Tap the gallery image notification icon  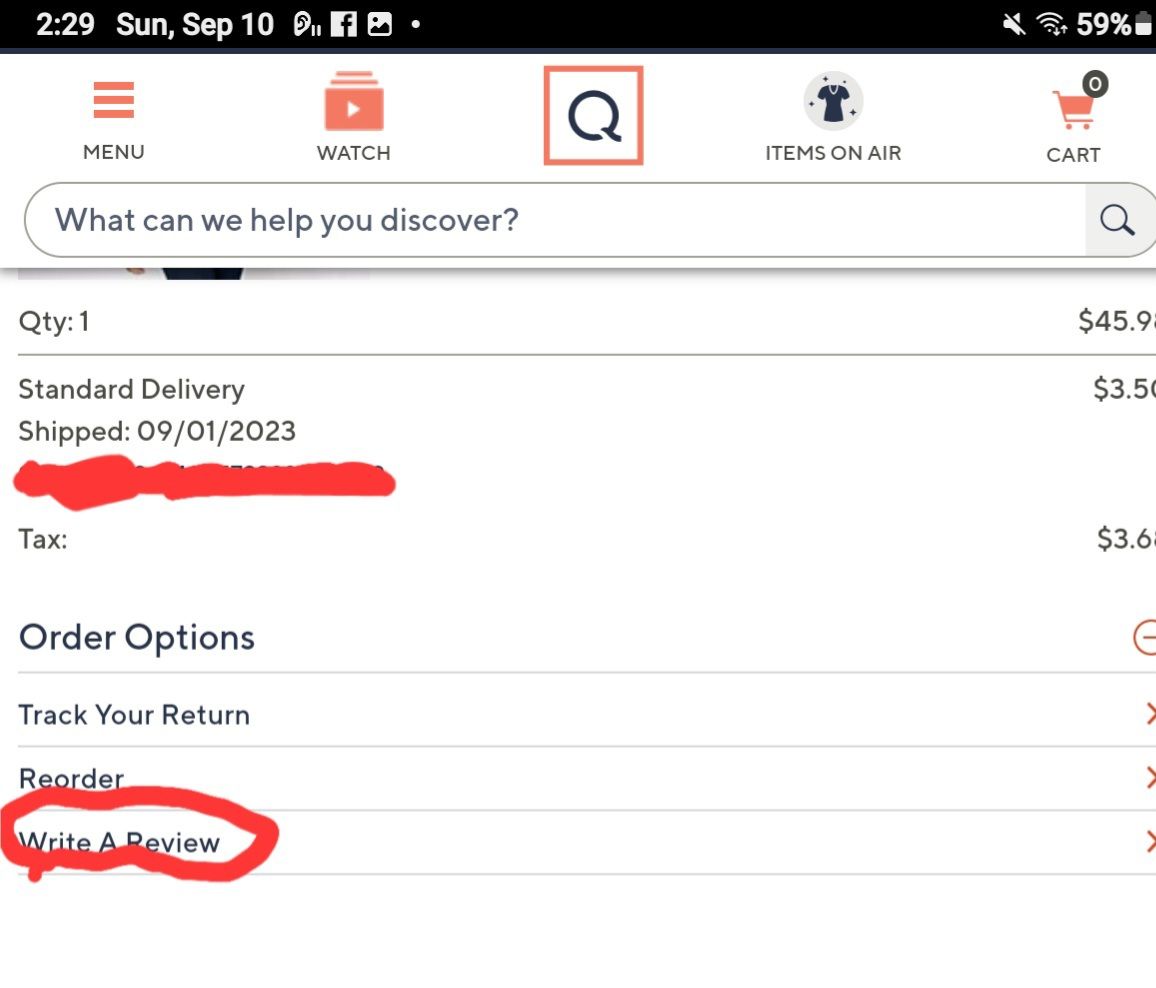(380, 25)
